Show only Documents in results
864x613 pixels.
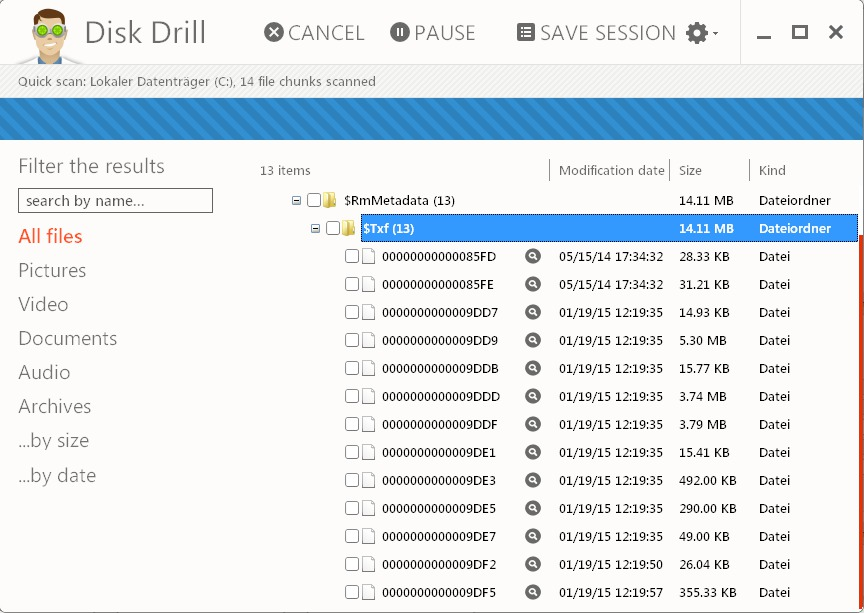point(68,338)
